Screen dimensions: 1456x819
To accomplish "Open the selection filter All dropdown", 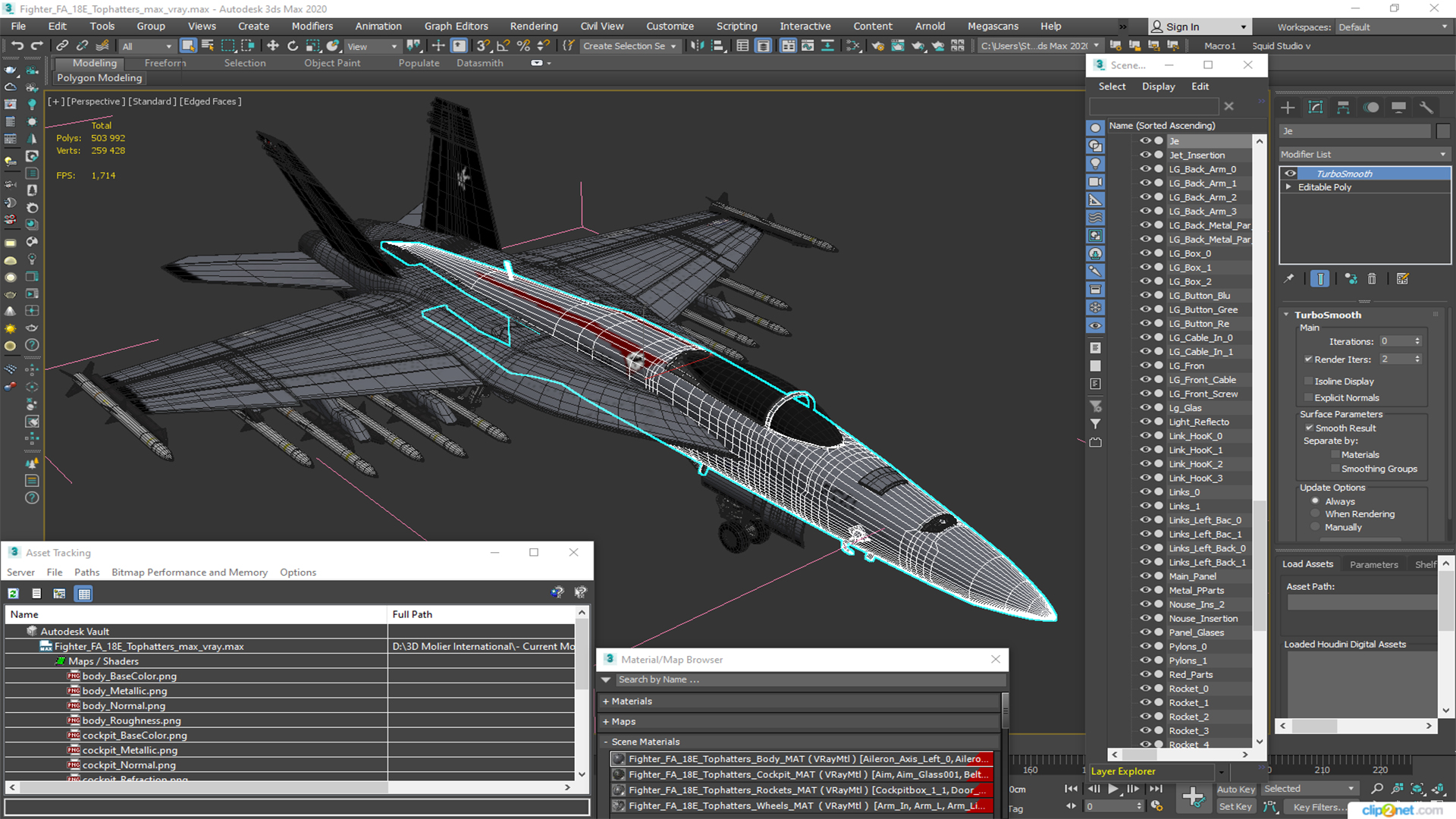I will coord(147,46).
